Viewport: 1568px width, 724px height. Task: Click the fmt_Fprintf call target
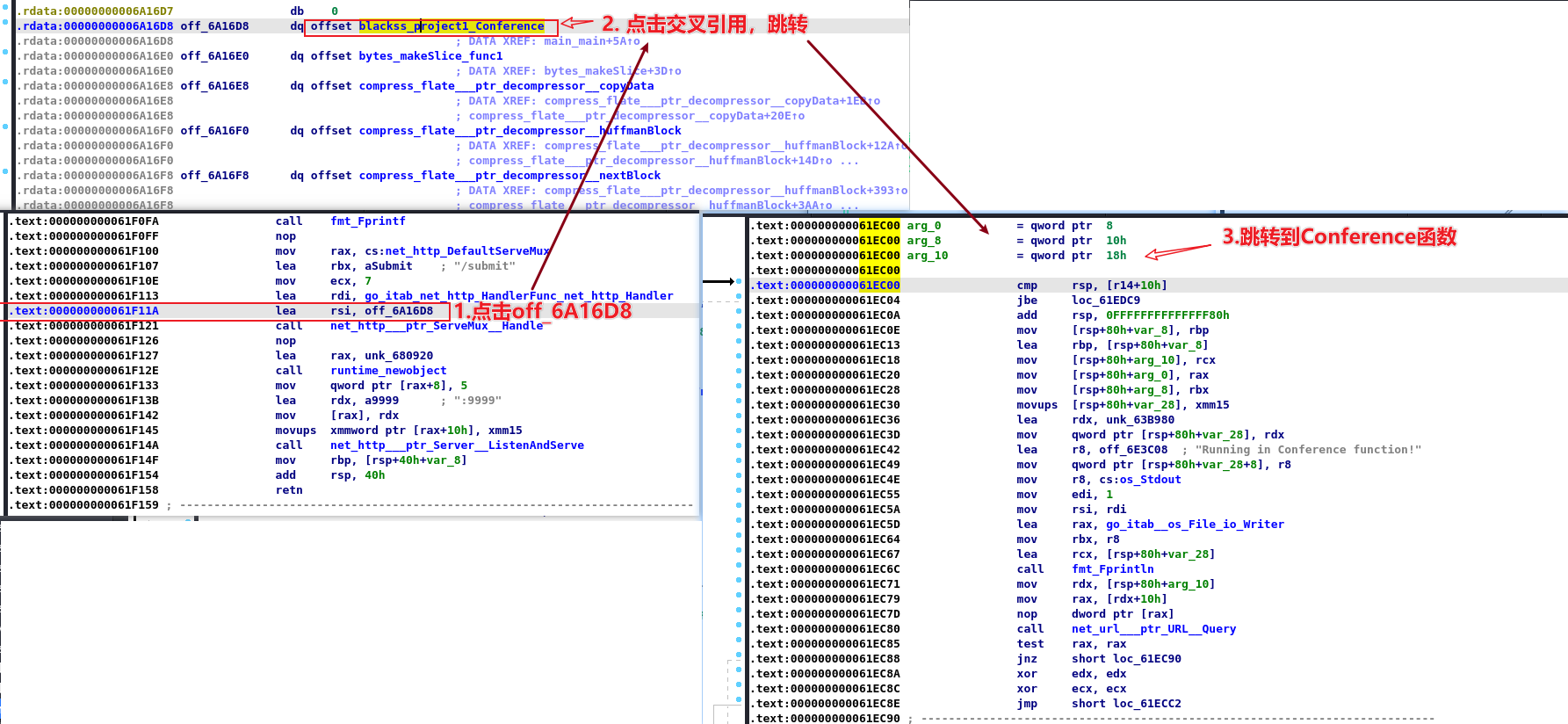(x=367, y=221)
